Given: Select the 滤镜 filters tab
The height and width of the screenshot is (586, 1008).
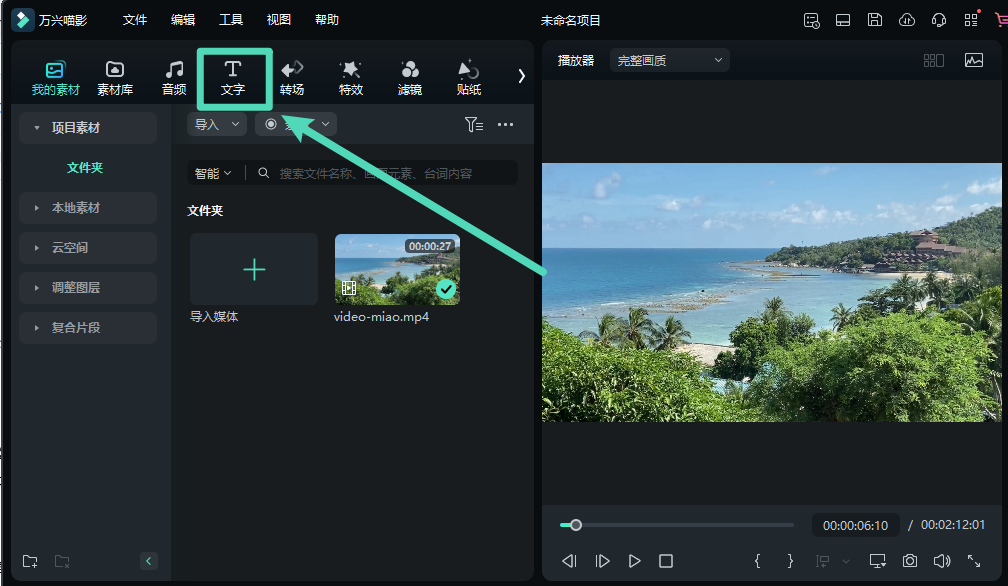Looking at the screenshot, I should point(410,78).
